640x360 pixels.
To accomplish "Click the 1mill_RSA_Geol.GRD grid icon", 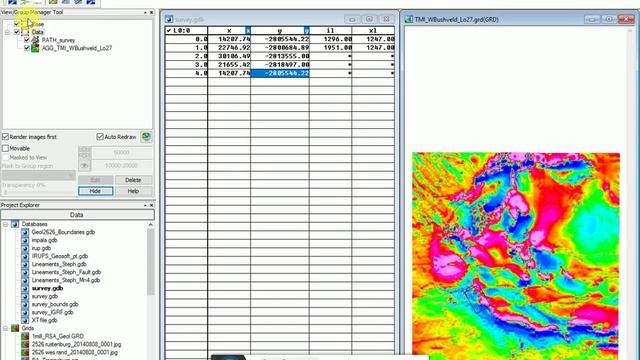I will 25,336.
